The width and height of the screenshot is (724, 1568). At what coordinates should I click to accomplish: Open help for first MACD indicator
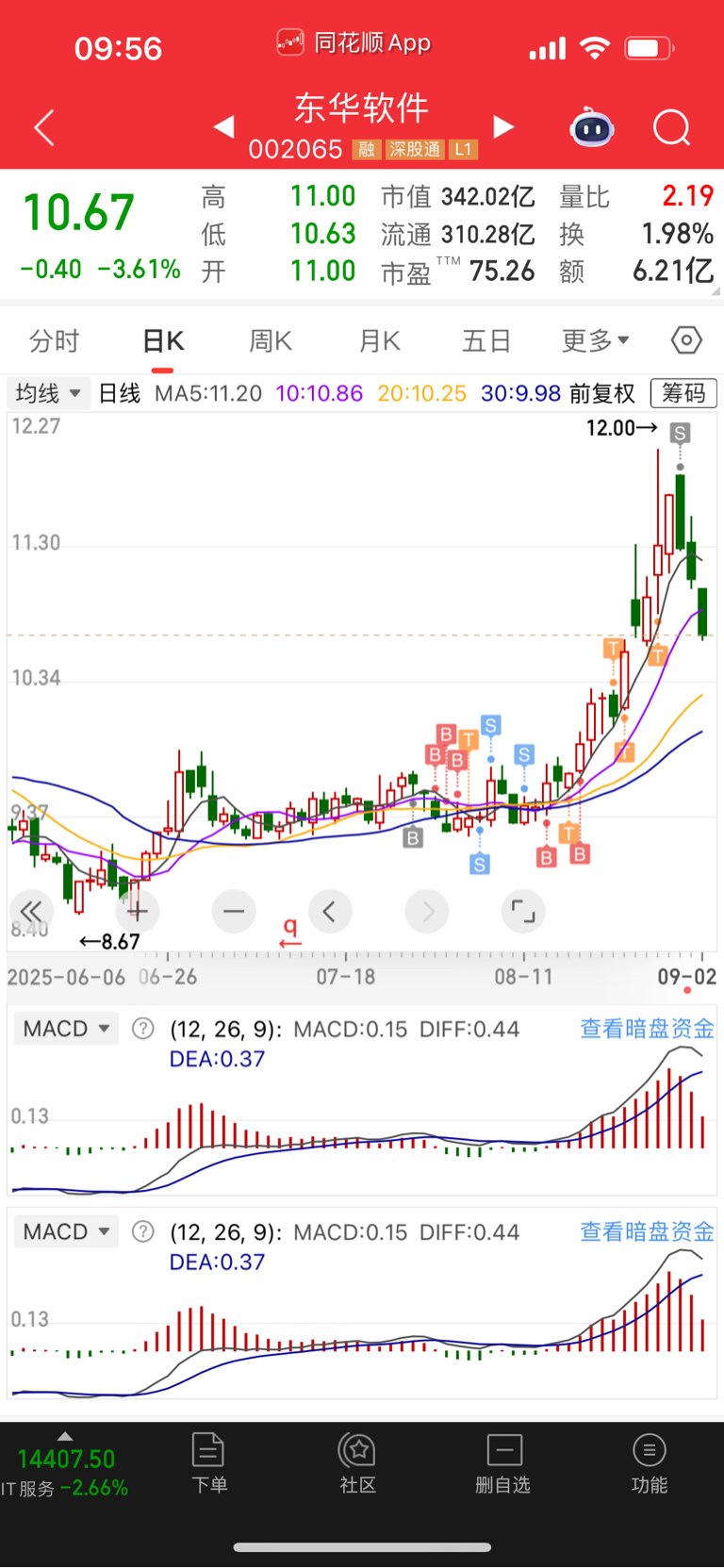point(142,1029)
